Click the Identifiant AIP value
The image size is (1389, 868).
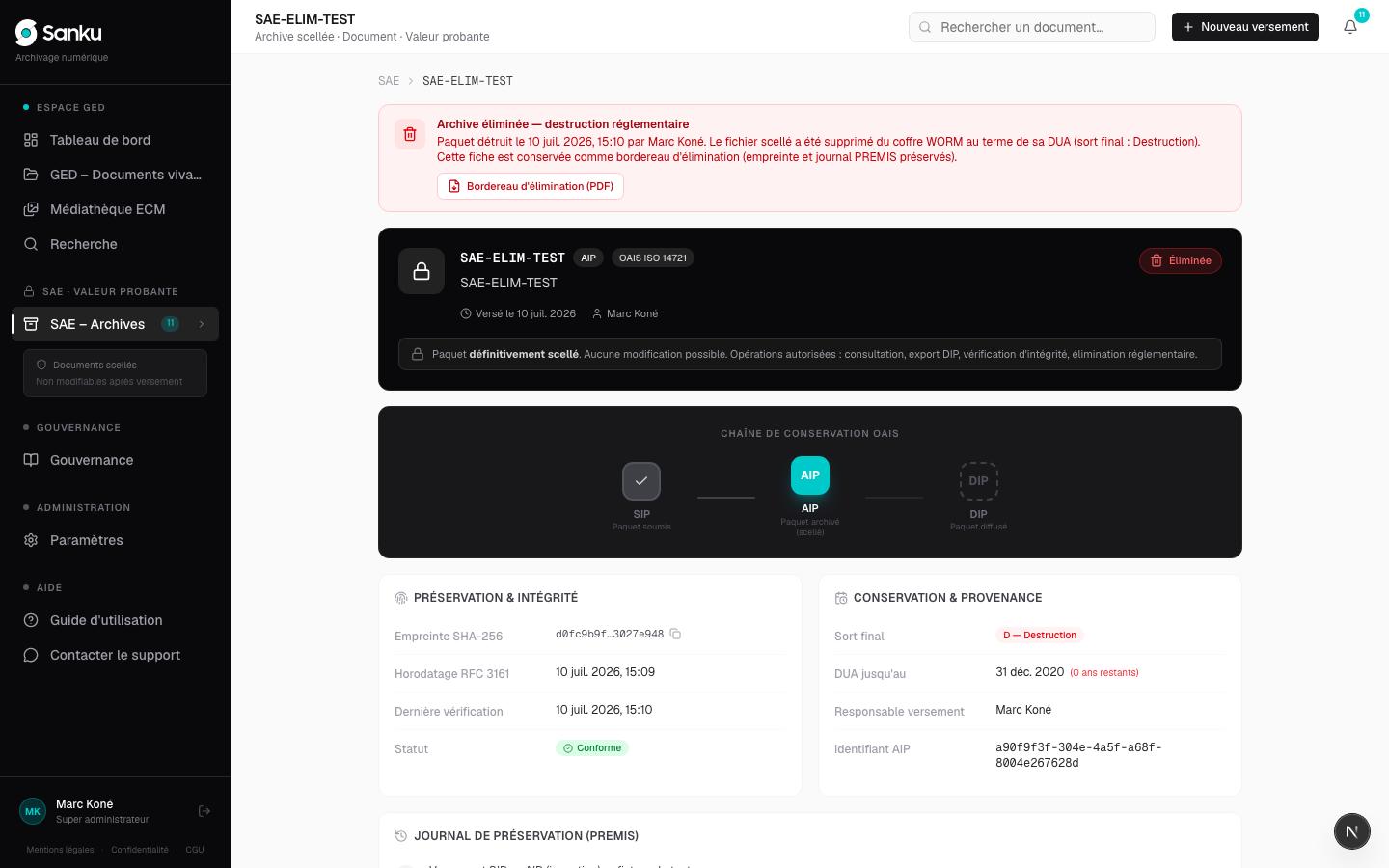pyautogui.click(x=1078, y=755)
